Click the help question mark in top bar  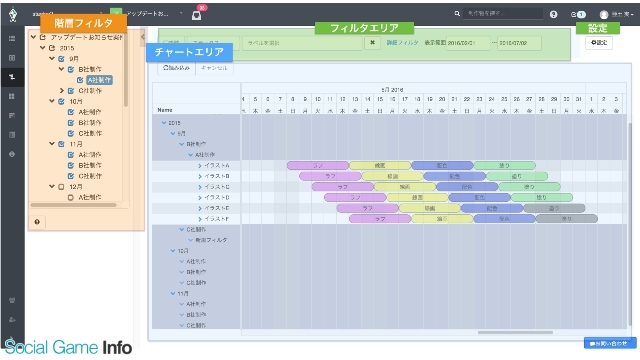(553, 14)
